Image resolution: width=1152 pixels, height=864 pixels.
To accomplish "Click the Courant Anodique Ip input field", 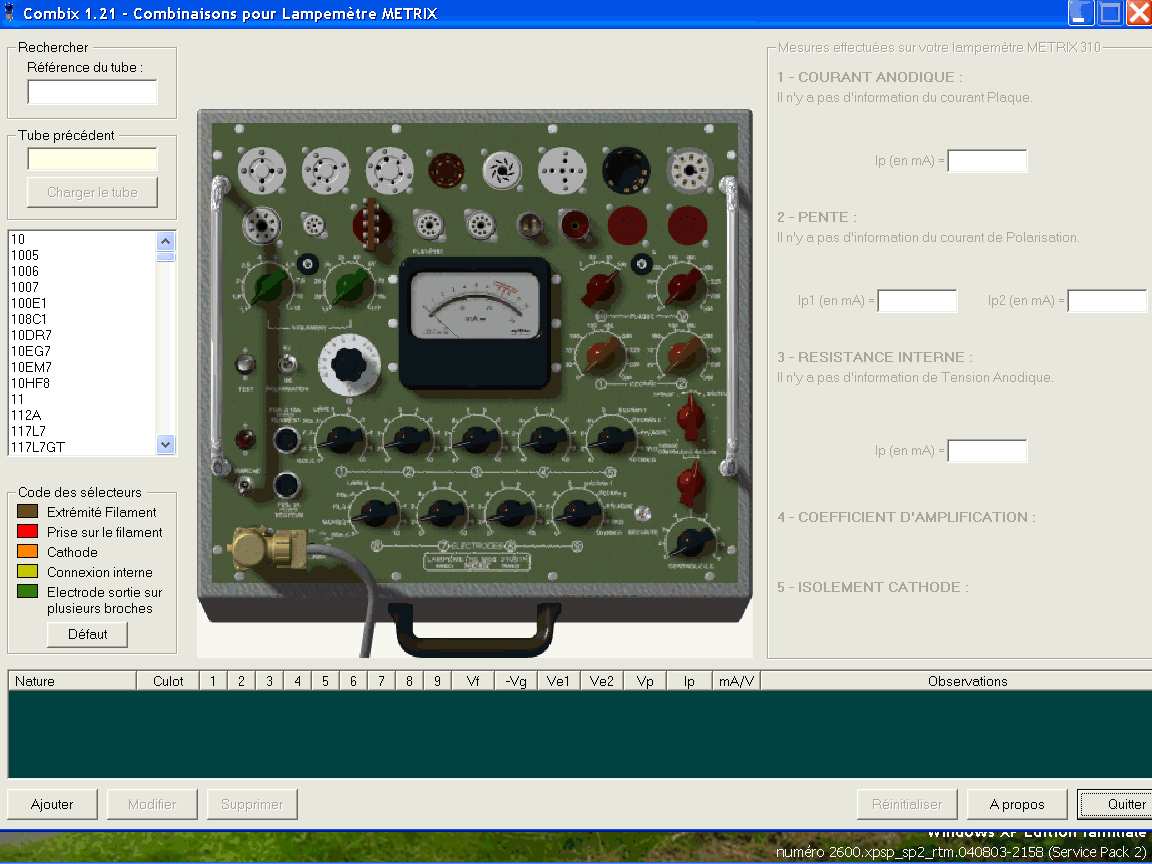I will click(987, 161).
